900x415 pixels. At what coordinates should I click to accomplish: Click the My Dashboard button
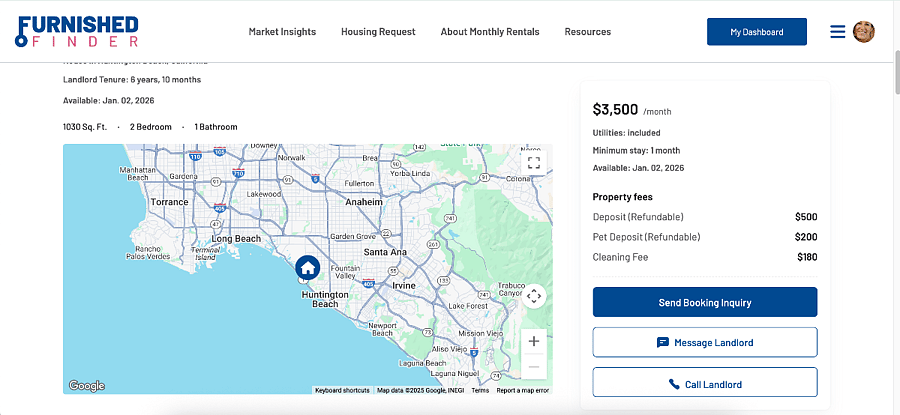tap(757, 32)
